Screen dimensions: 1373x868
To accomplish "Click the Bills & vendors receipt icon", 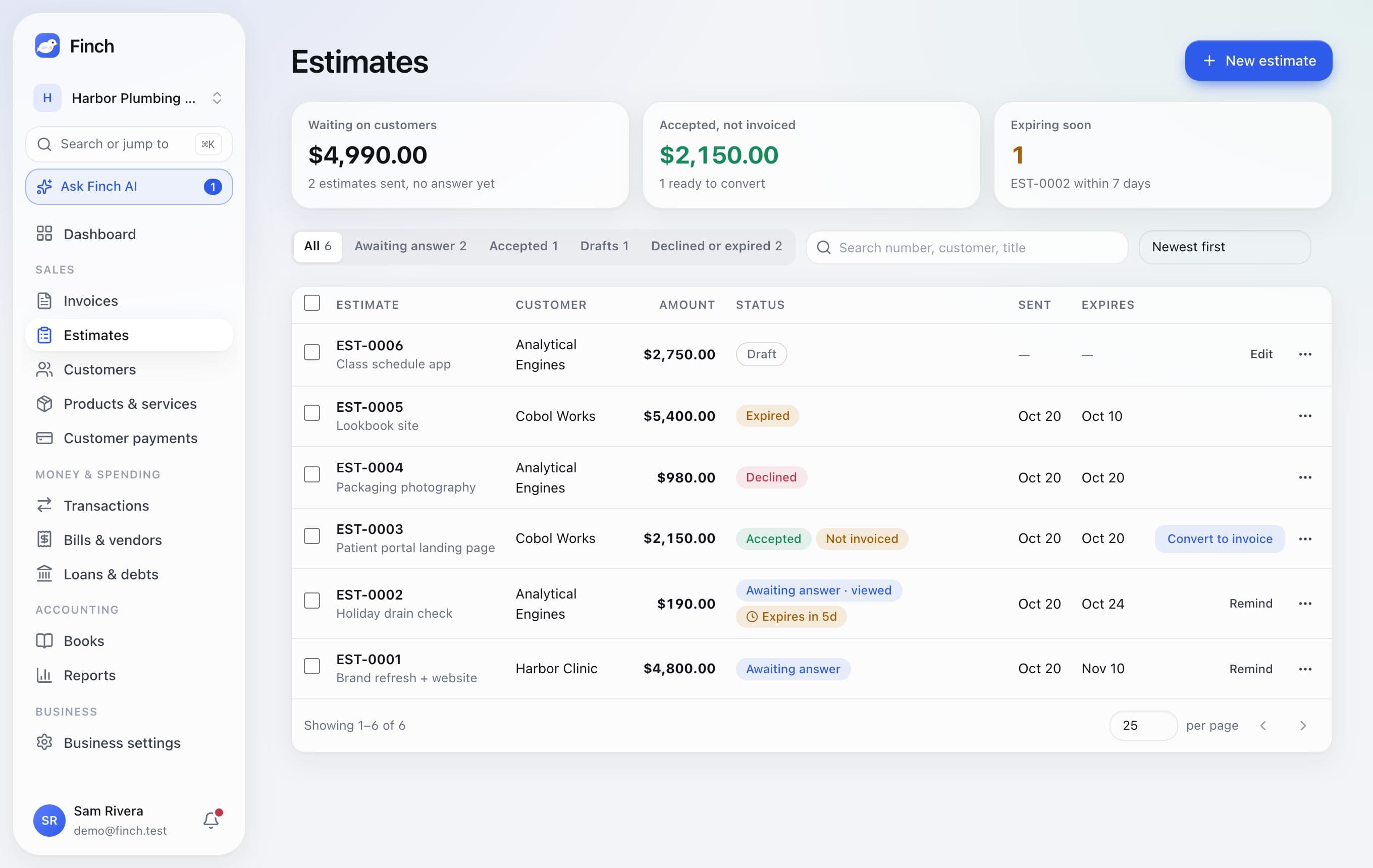I will (x=44, y=539).
